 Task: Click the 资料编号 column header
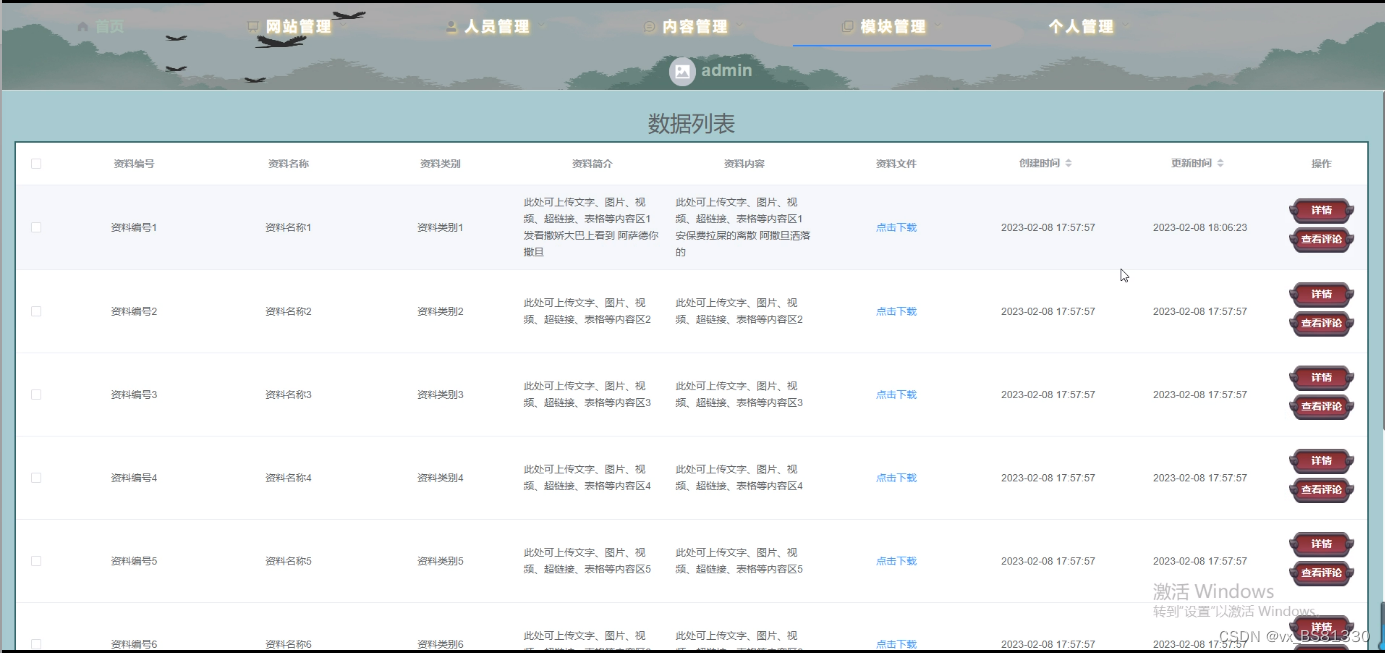134,163
